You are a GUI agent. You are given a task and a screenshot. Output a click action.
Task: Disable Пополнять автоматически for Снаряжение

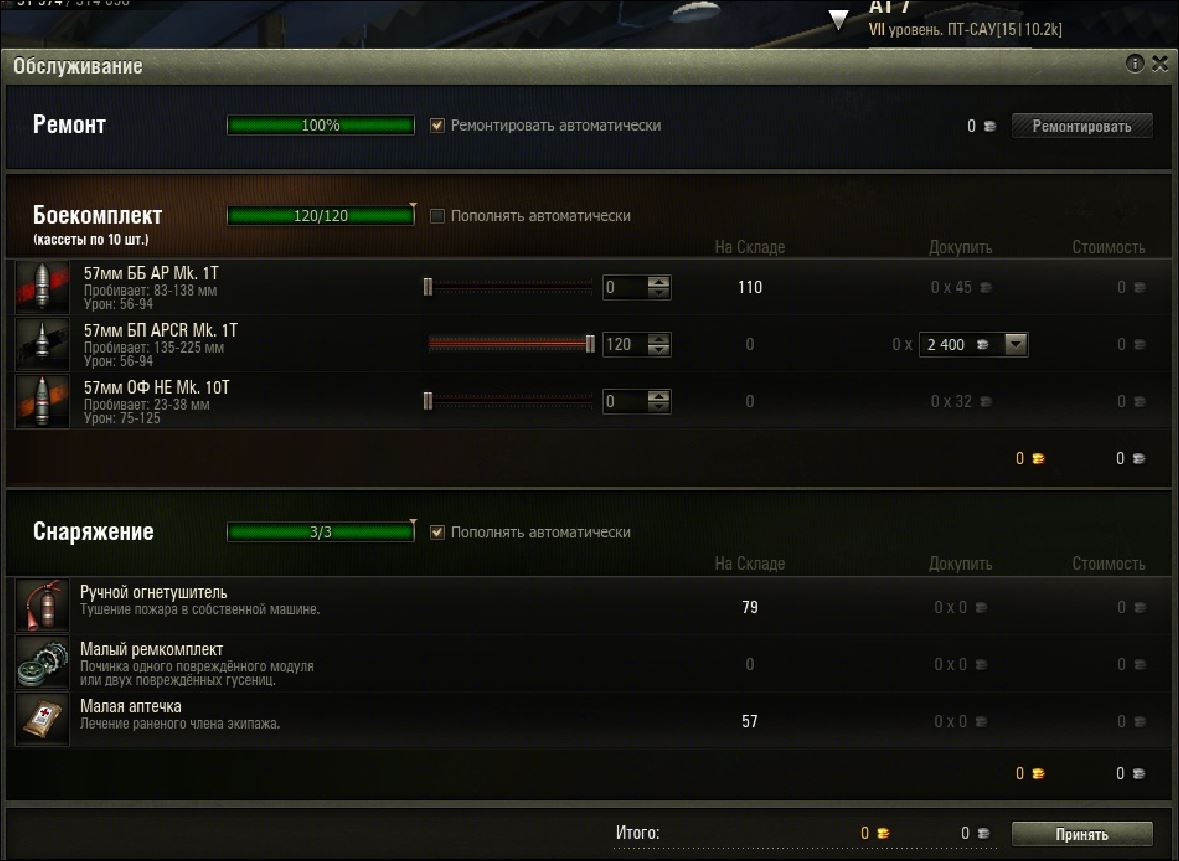pos(437,532)
